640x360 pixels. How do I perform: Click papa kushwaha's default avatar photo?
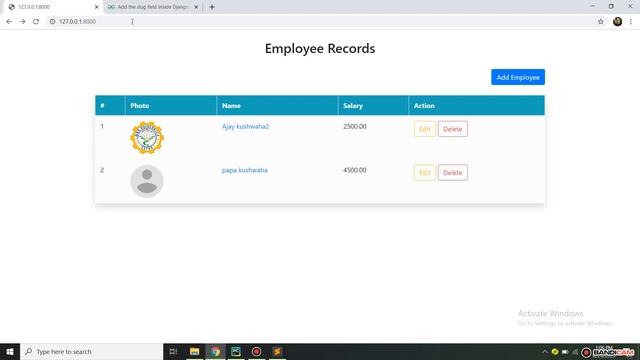147,181
